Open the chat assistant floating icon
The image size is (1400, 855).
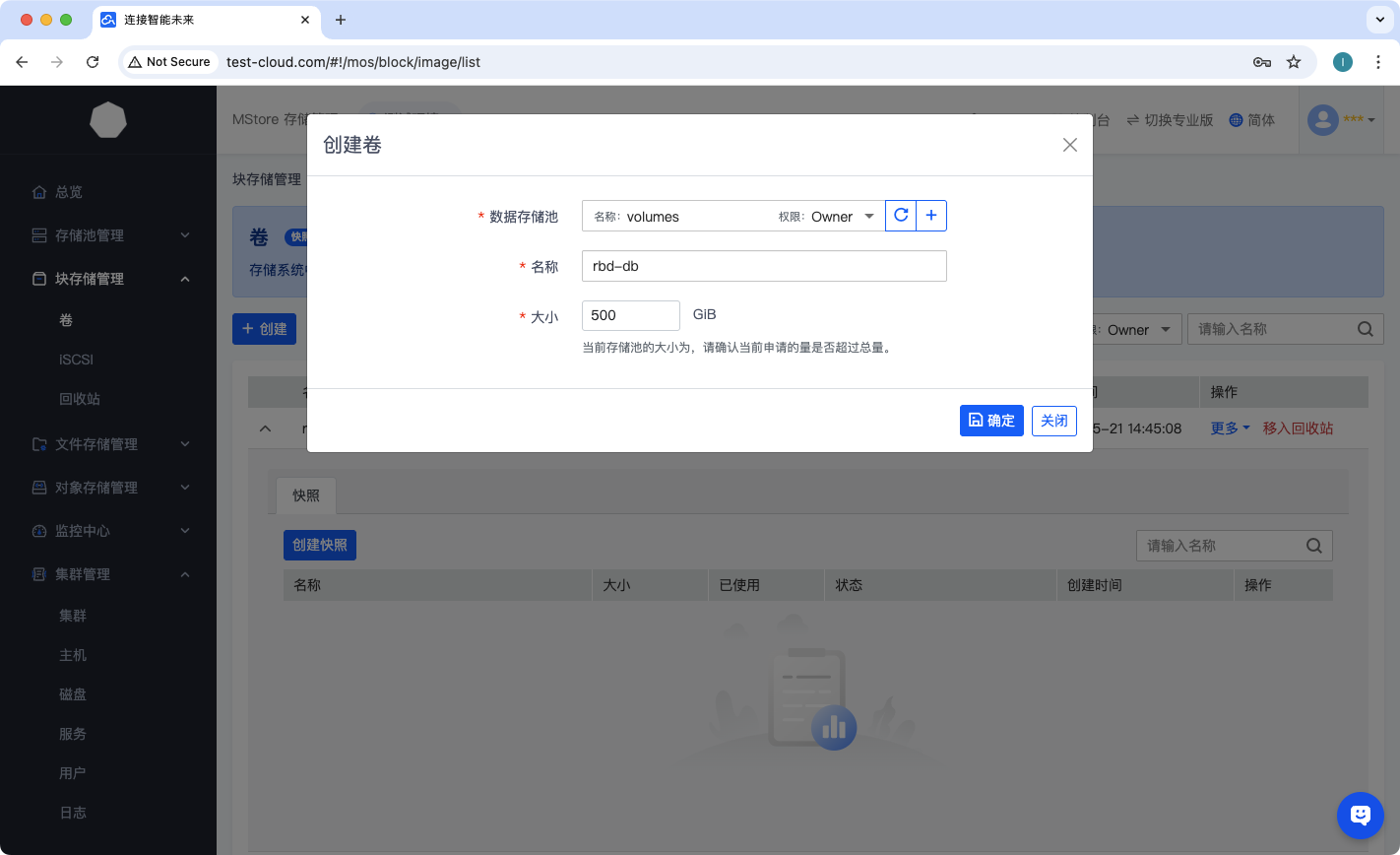pyautogui.click(x=1360, y=815)
